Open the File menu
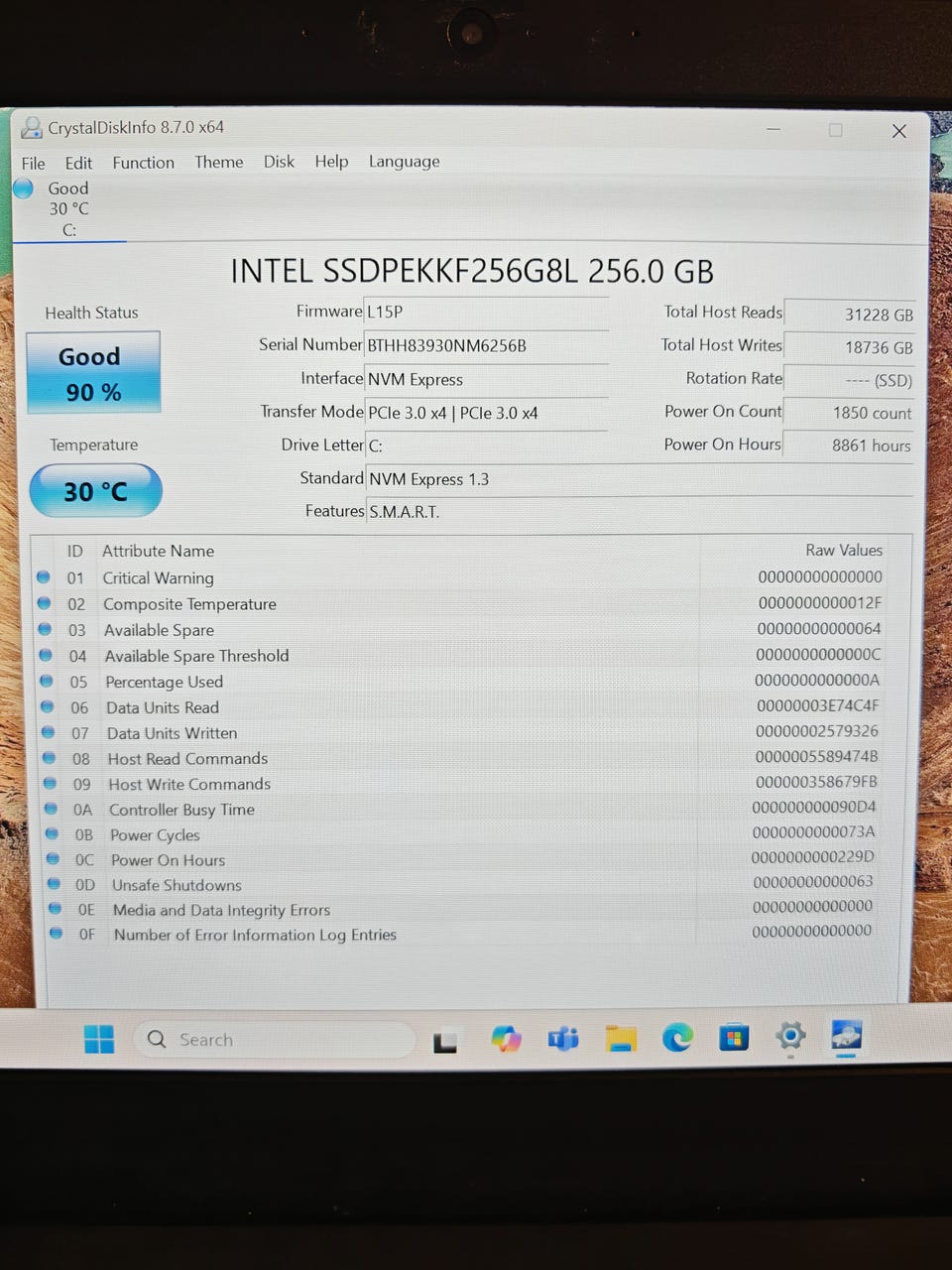The image size is (952, 1270). [x=33, y=163]
